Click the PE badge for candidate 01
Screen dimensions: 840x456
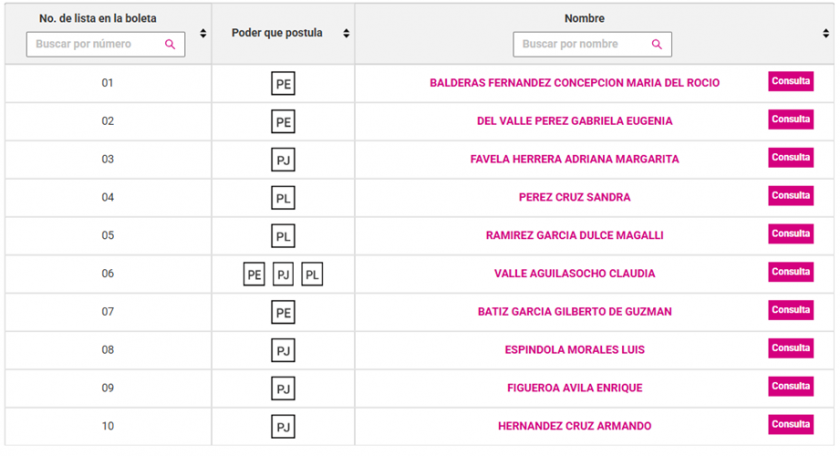click(283, 83)
